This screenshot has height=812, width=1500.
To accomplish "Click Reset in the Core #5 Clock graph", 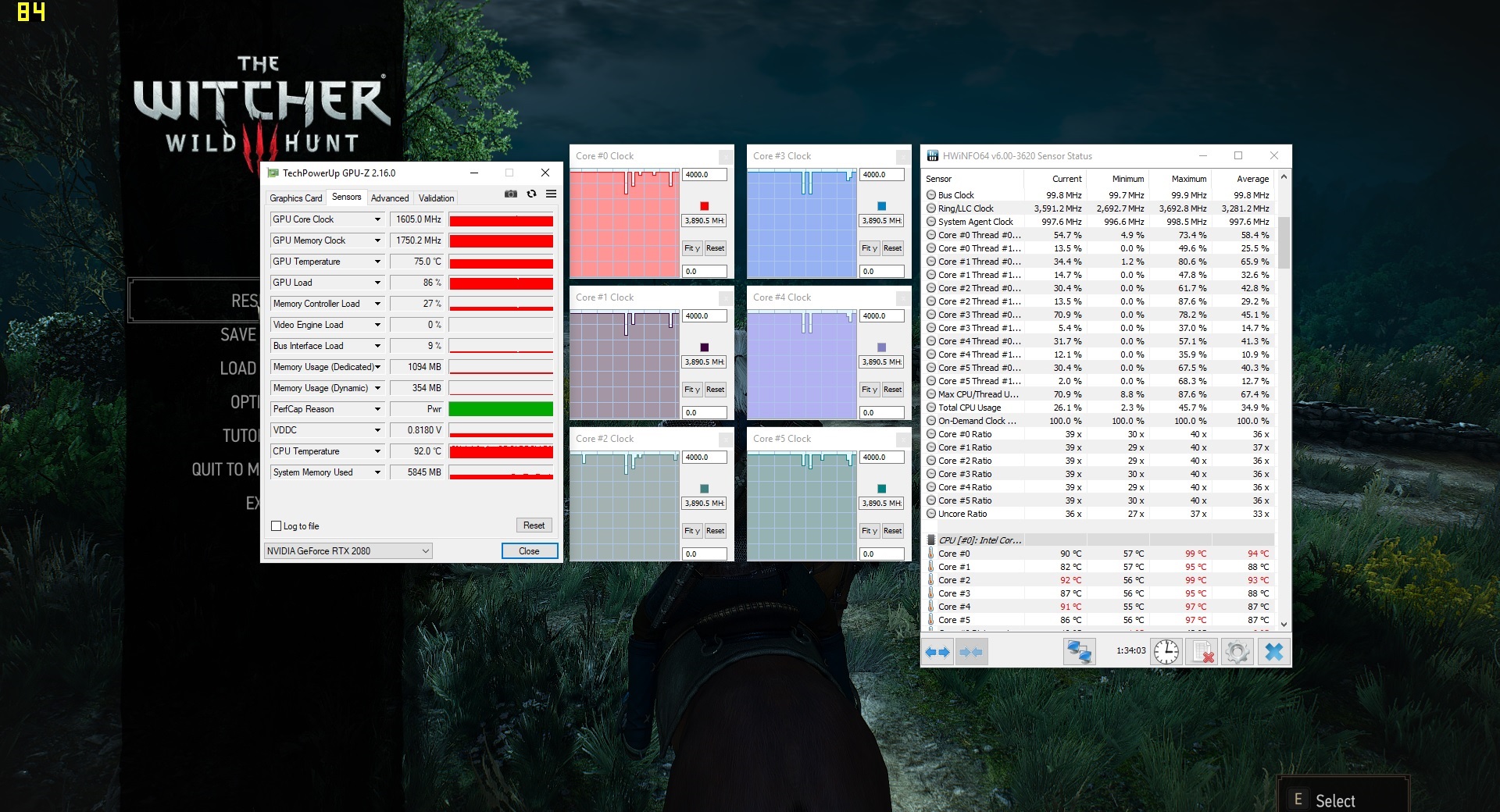I will 893,531.
